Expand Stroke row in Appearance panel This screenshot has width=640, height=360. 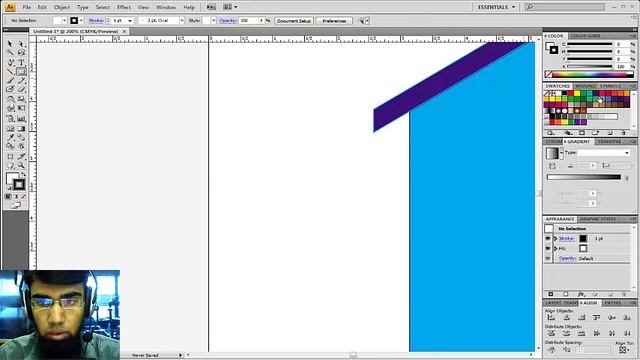tap(556, 238)
